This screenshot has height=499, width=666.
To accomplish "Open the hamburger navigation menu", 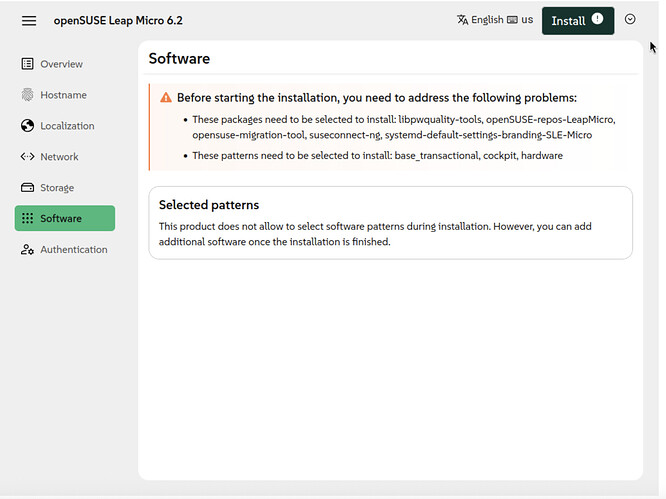I will coord(29,21).
